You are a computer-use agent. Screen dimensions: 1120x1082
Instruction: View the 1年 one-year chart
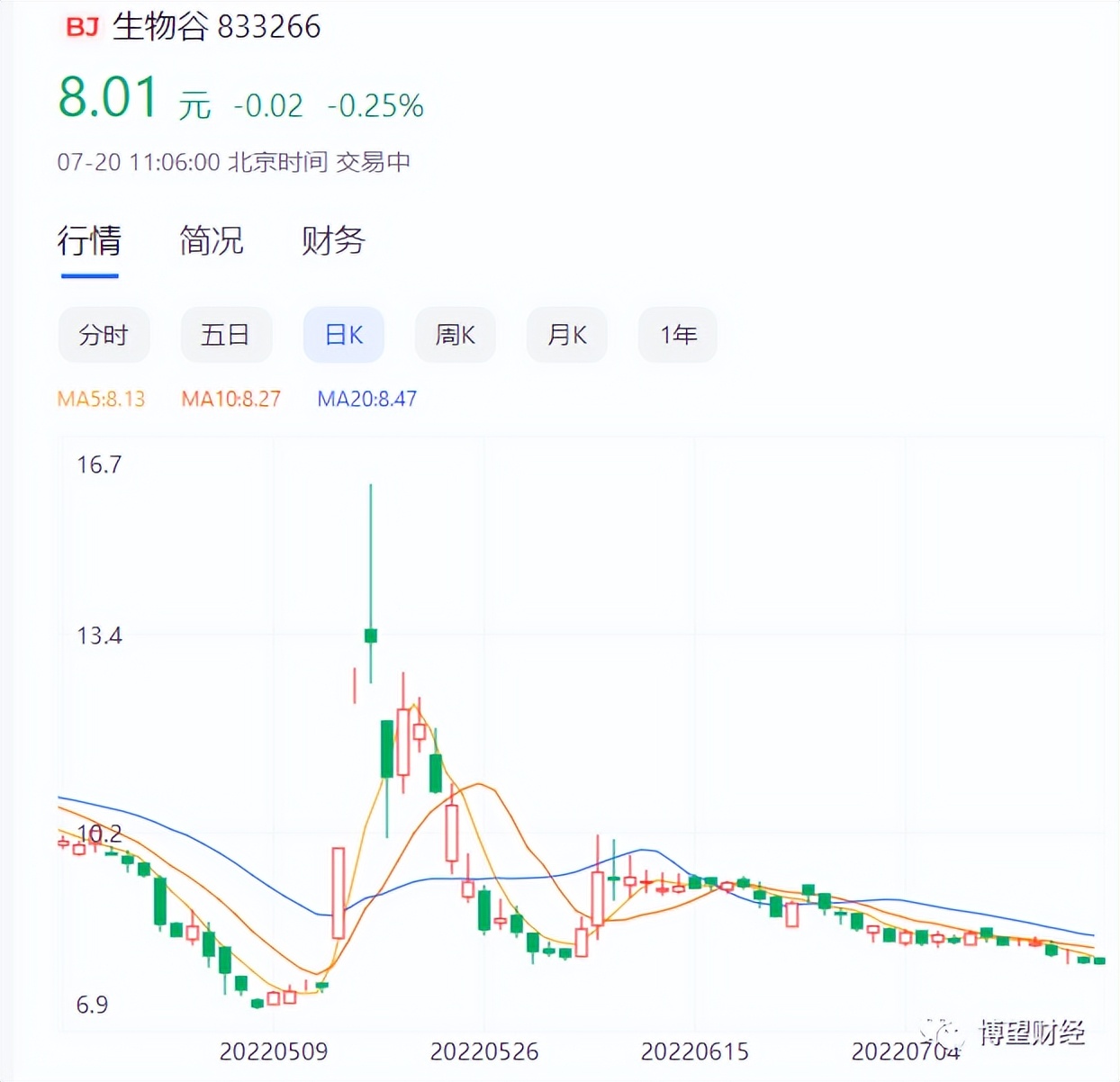click(677, 334)
